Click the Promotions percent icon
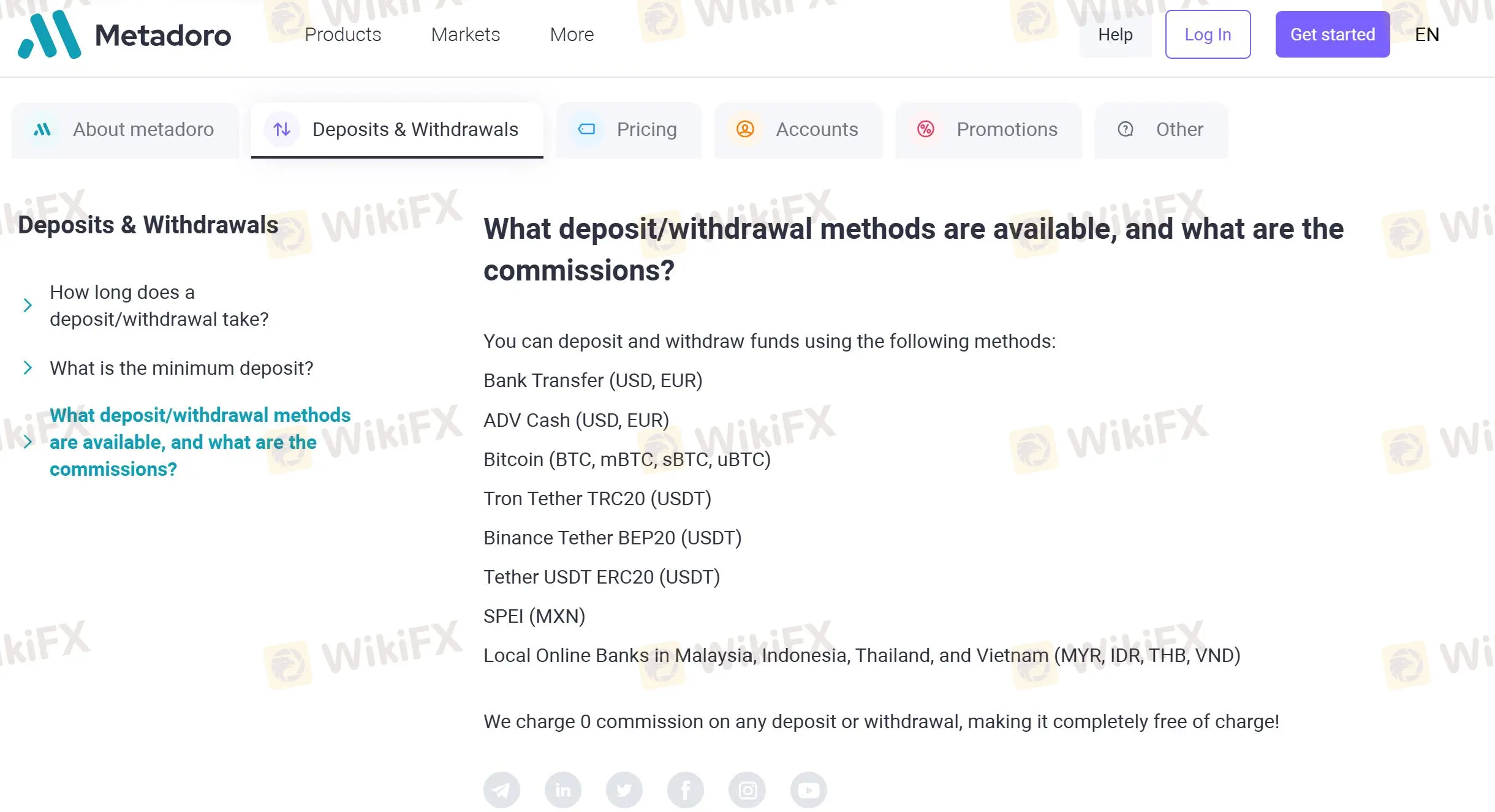Viewport: 1495px width, 812px height. [926, 129]
